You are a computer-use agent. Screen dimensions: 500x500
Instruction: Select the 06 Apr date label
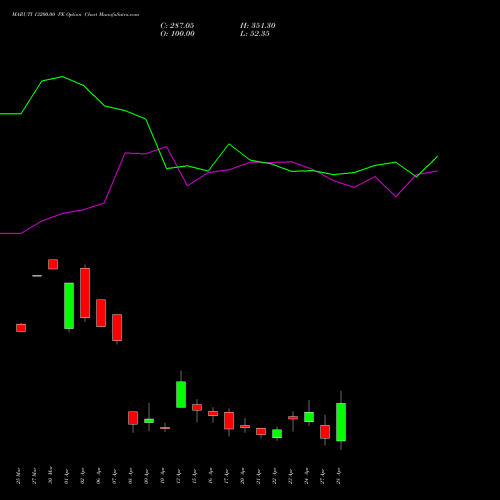(x=98, y=476)
